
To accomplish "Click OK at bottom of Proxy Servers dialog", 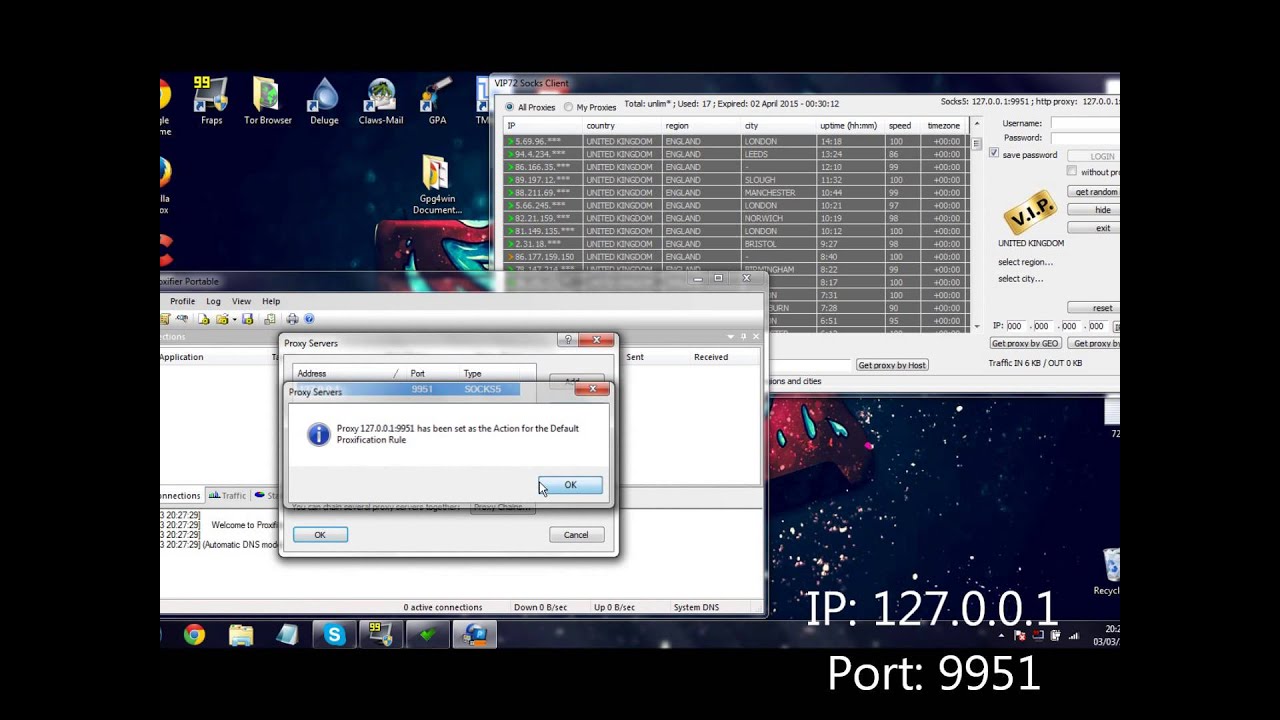I will (320, 535).
